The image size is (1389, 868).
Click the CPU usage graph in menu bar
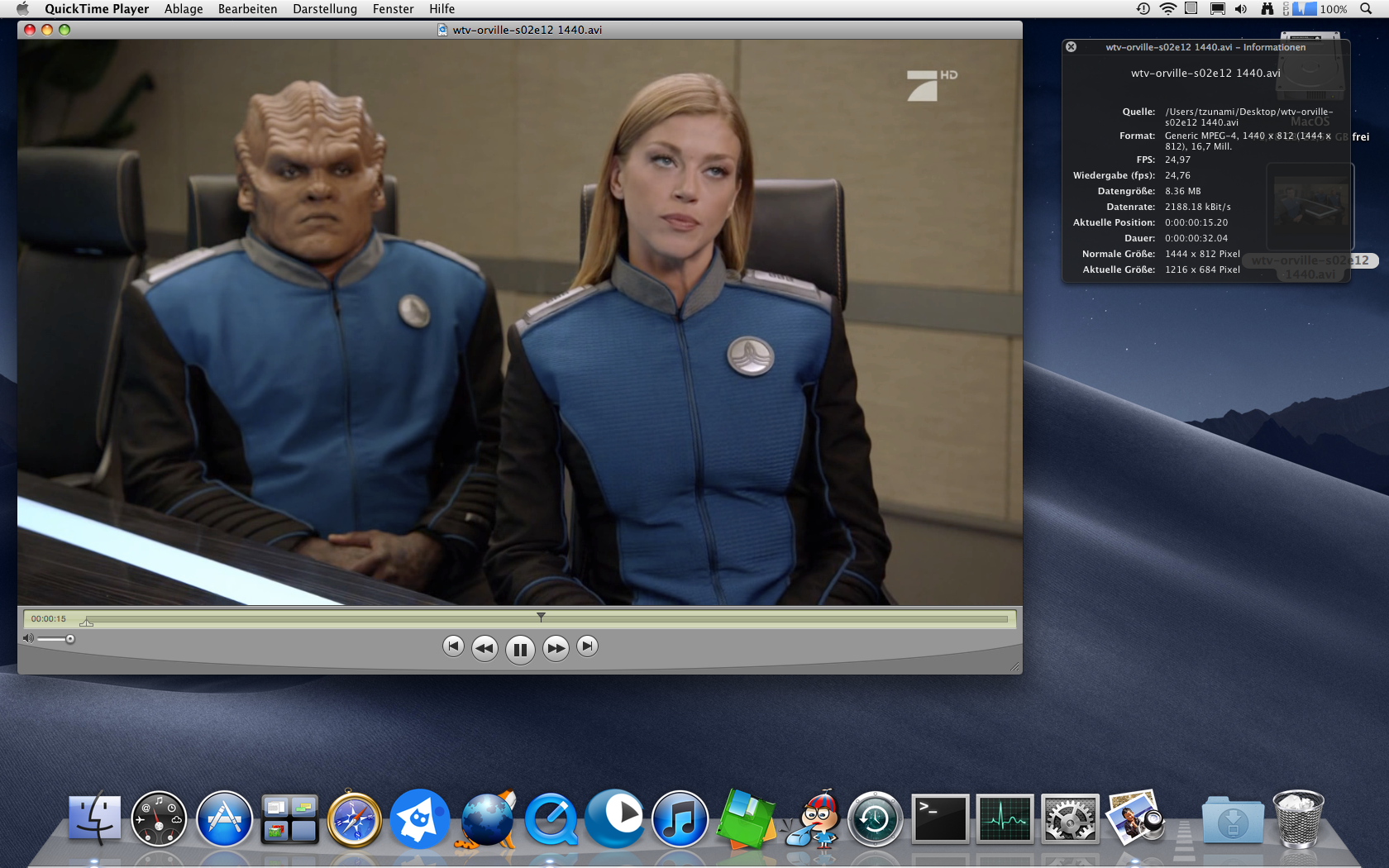coord(1304,9)
